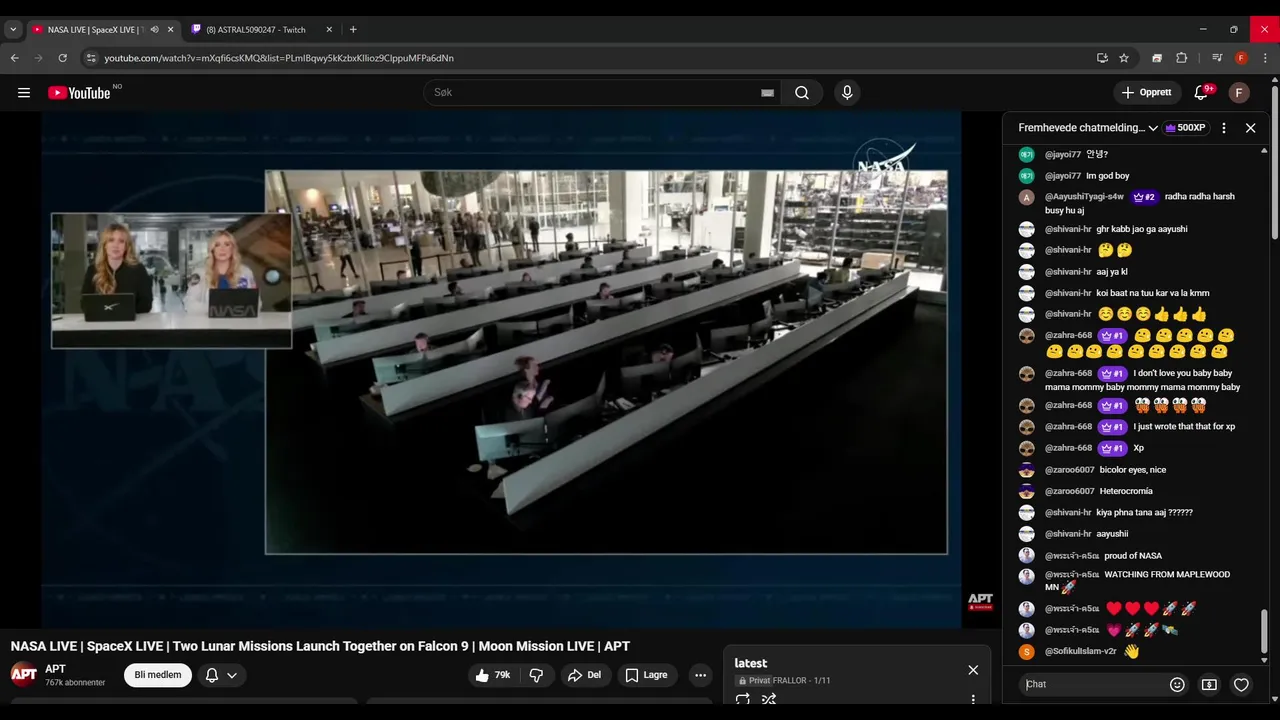Viewport: 1280px width, 720px height.
Task: Open APT channel avatar
Action: (x=24, y=674)
